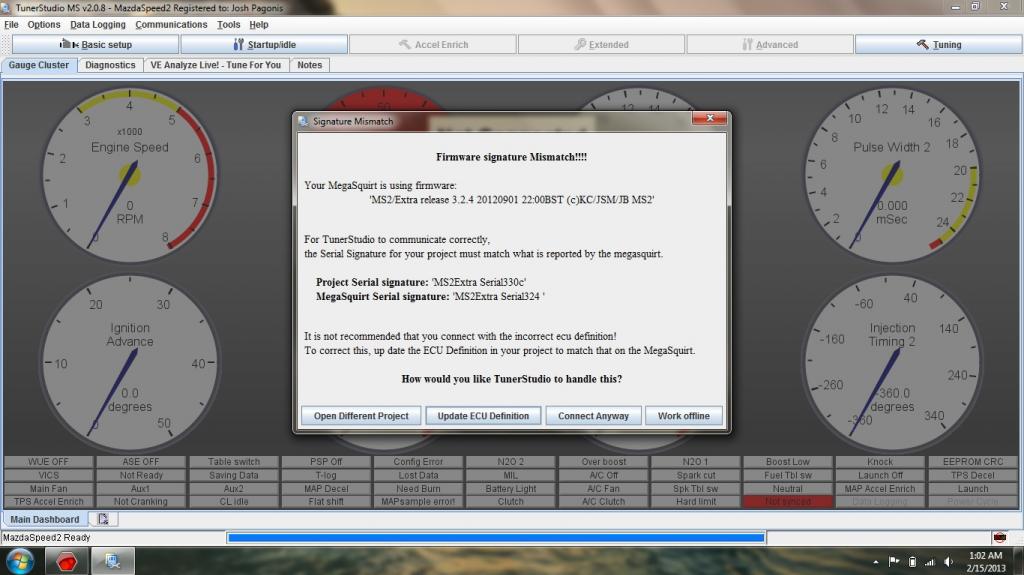Click the Action Center flag tray icon
The image size is (1024, 575).
894,562
